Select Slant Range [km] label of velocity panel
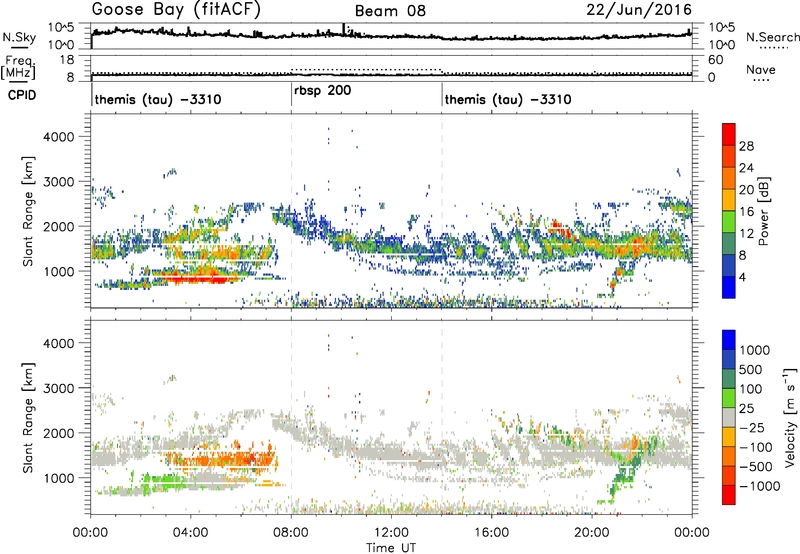Screen dimensions: 800x554 (x=29, y=418)
